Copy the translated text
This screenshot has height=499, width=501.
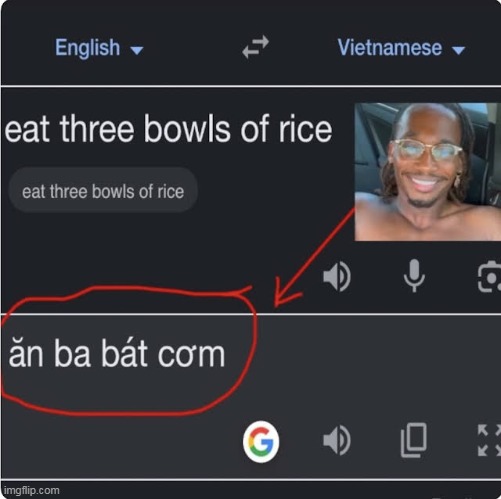click(414, 440)
